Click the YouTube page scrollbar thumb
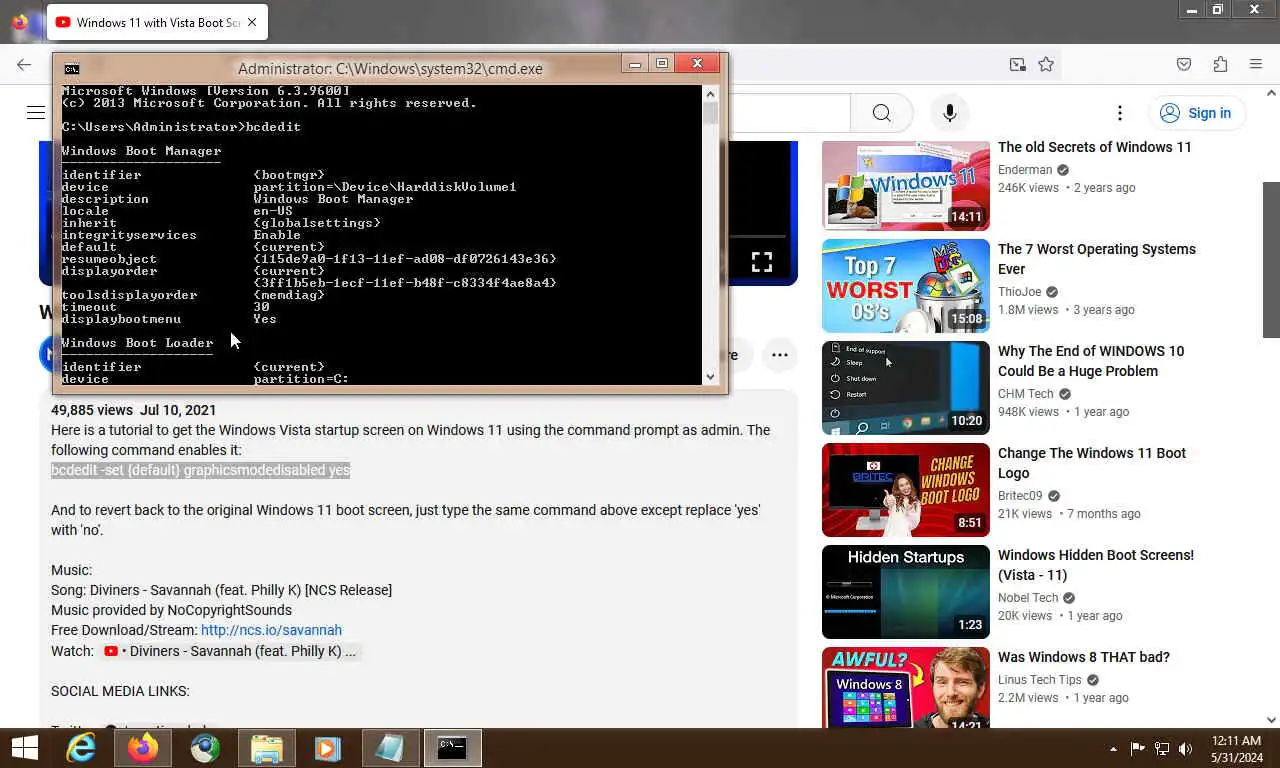 pos(1271,260)
